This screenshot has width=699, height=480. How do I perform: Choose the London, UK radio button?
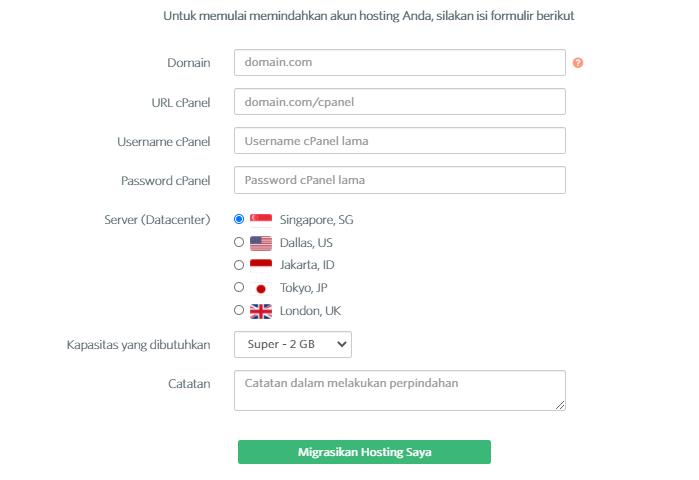239,310
